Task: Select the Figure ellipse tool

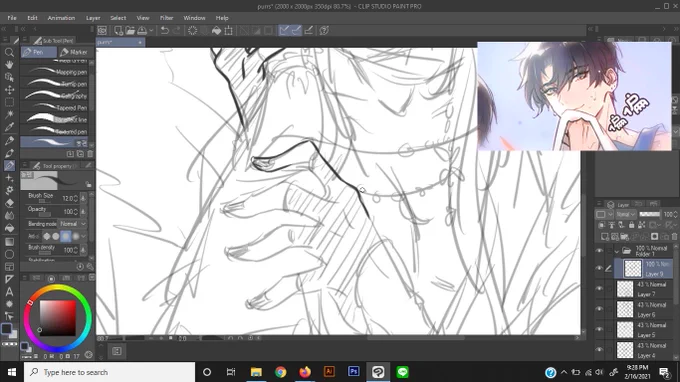Action: (9, 254)
